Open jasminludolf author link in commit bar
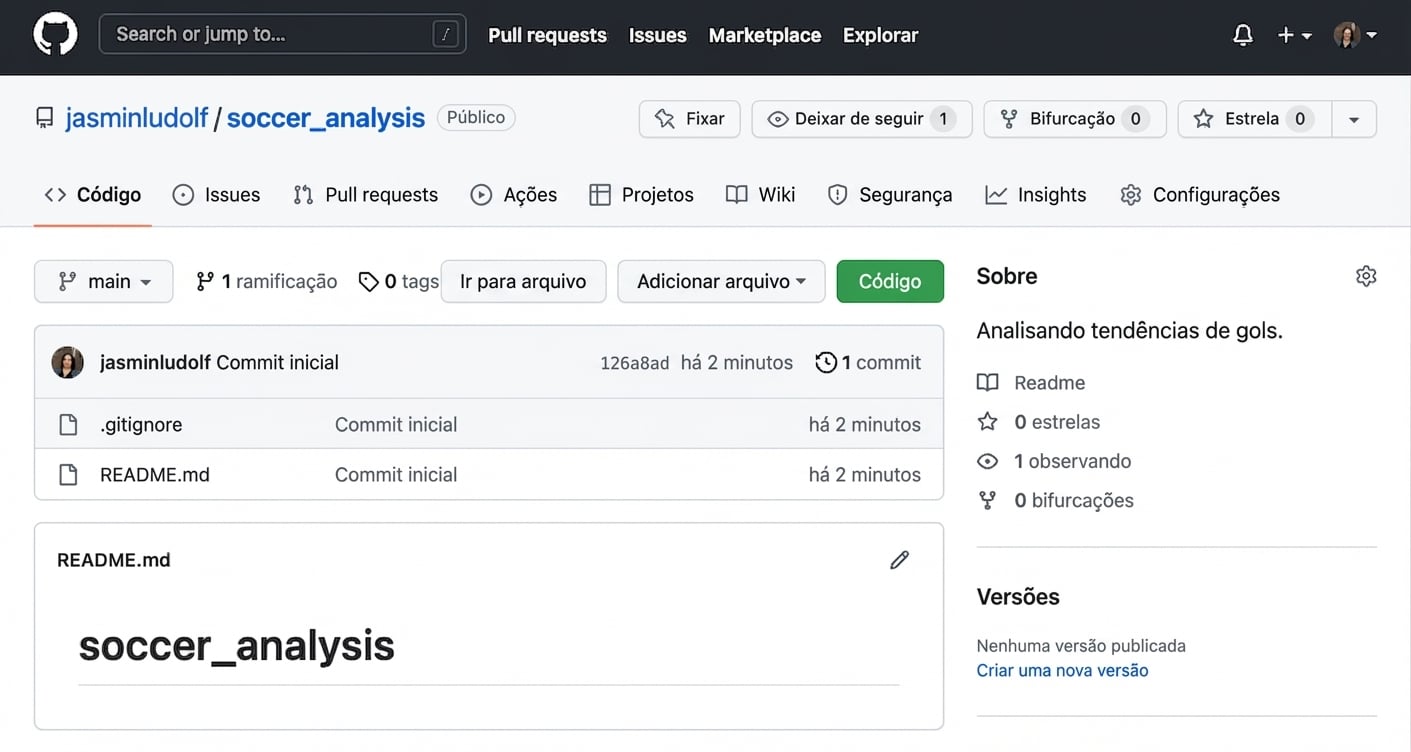 pos(156,363)
